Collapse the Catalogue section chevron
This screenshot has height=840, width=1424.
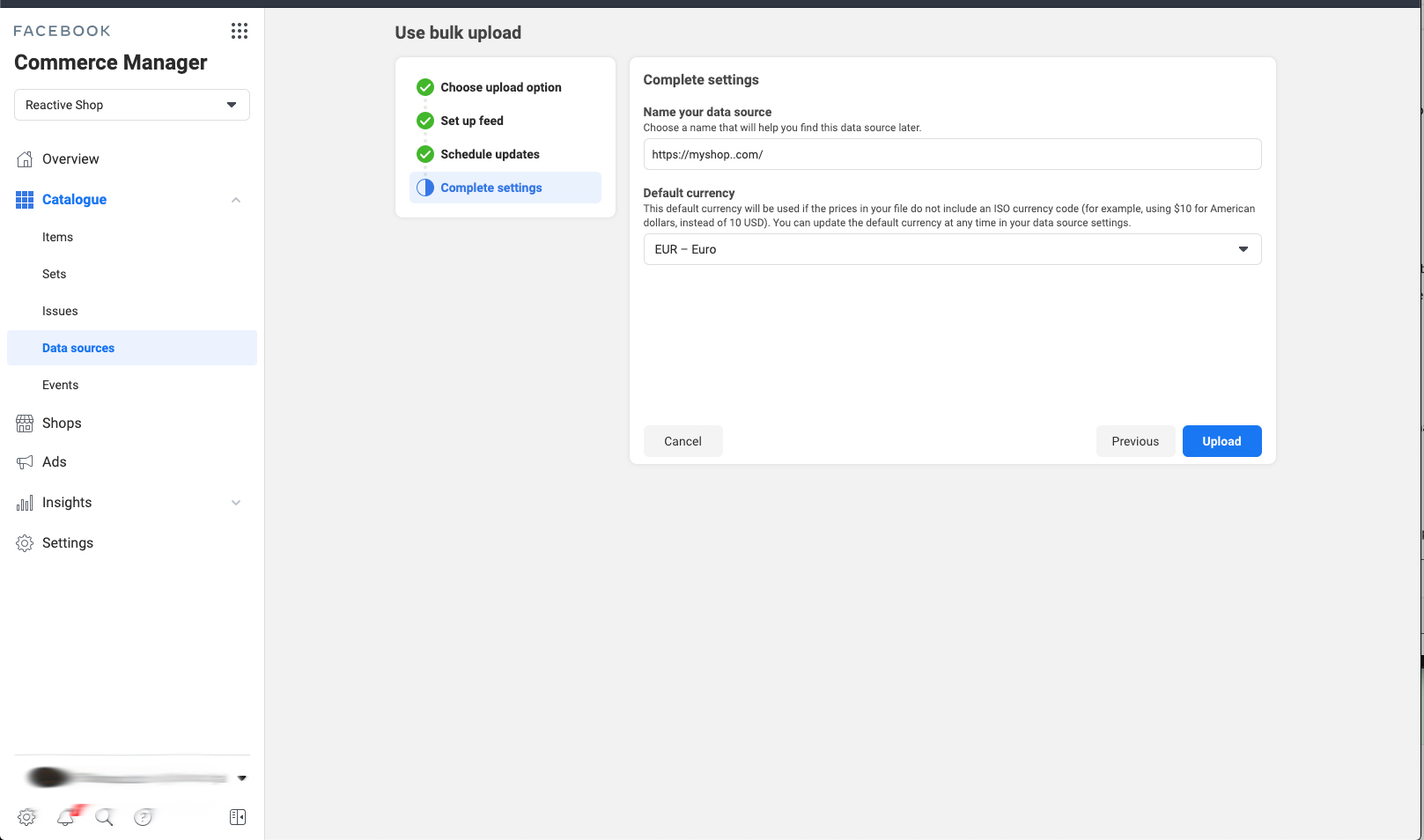click(x=236, y=200)
